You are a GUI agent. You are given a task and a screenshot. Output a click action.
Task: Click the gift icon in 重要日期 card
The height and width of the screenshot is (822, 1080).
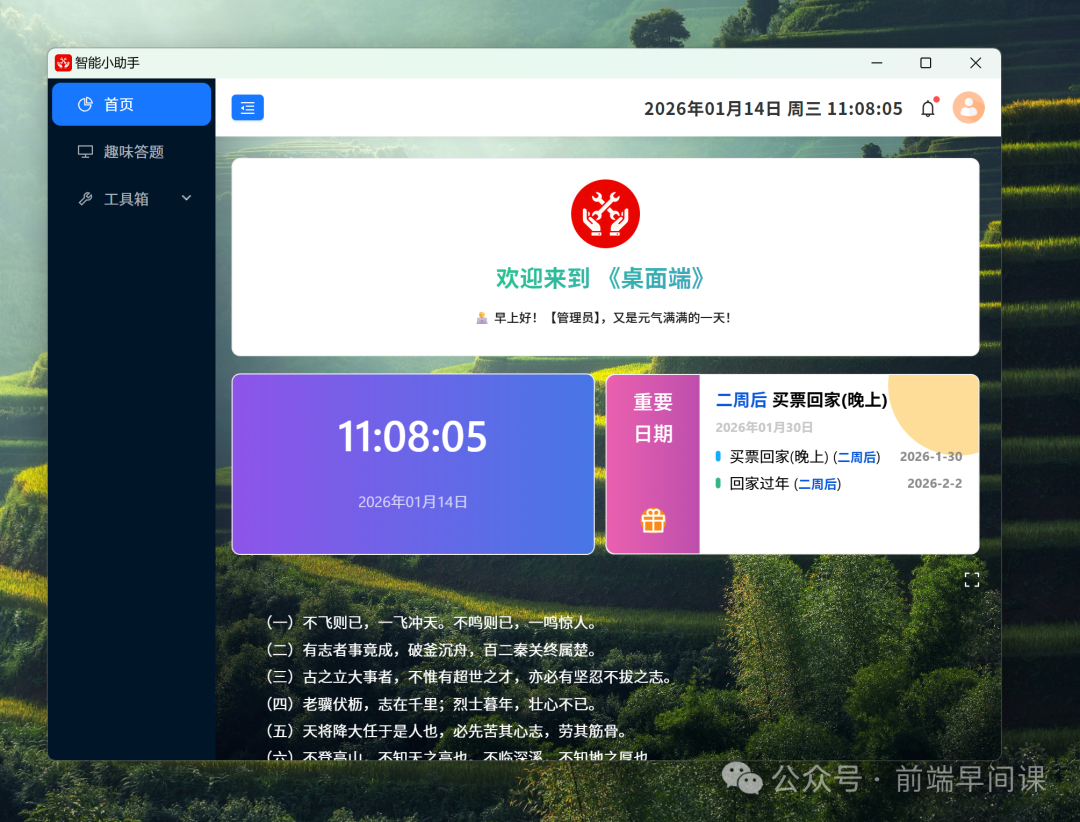653,521
